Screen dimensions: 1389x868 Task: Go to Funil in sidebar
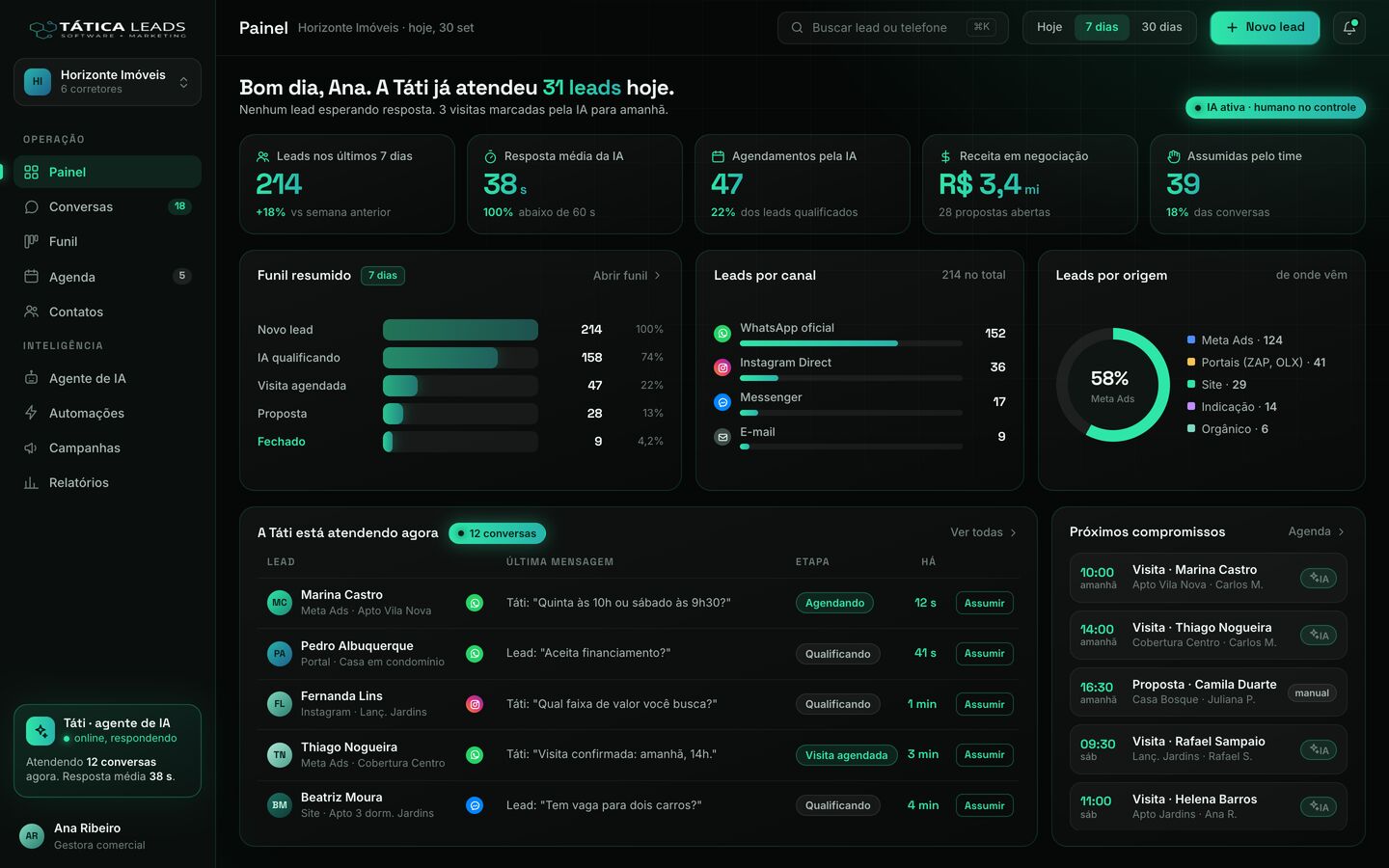(107, 241)
